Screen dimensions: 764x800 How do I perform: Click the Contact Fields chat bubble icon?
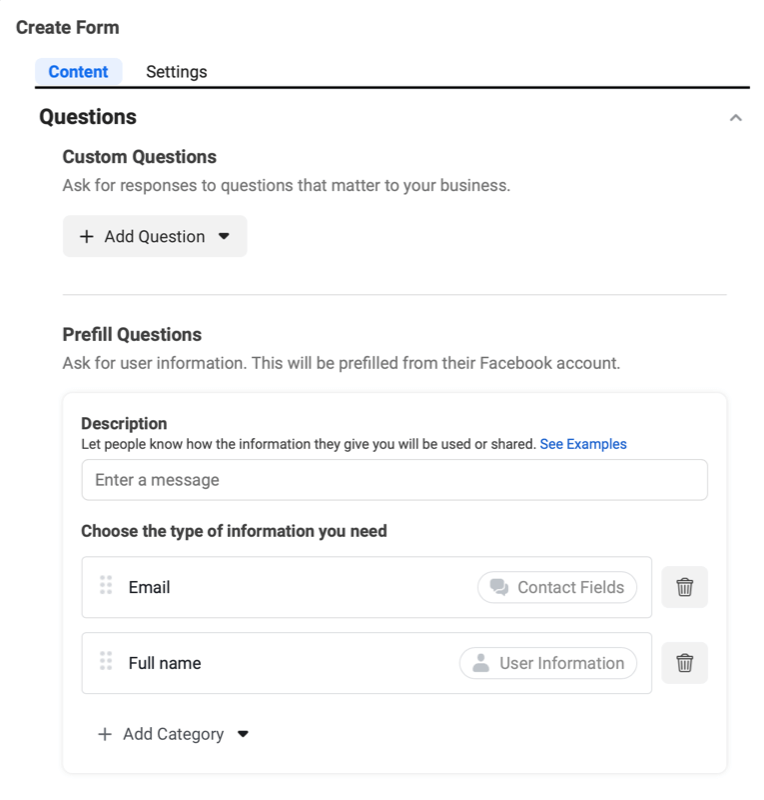tap(499, 588)
